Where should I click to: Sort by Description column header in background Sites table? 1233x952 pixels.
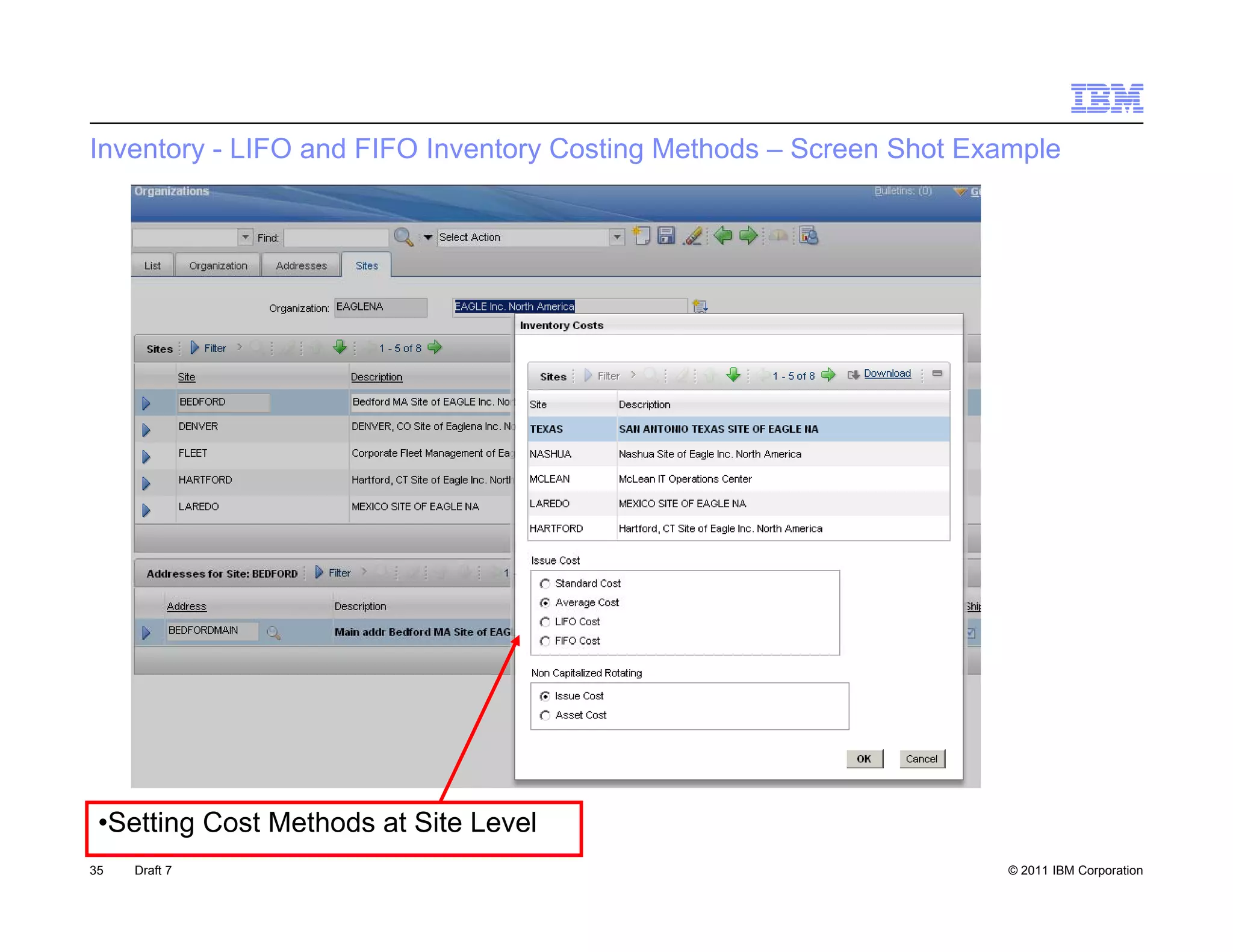tap(376, 377)
